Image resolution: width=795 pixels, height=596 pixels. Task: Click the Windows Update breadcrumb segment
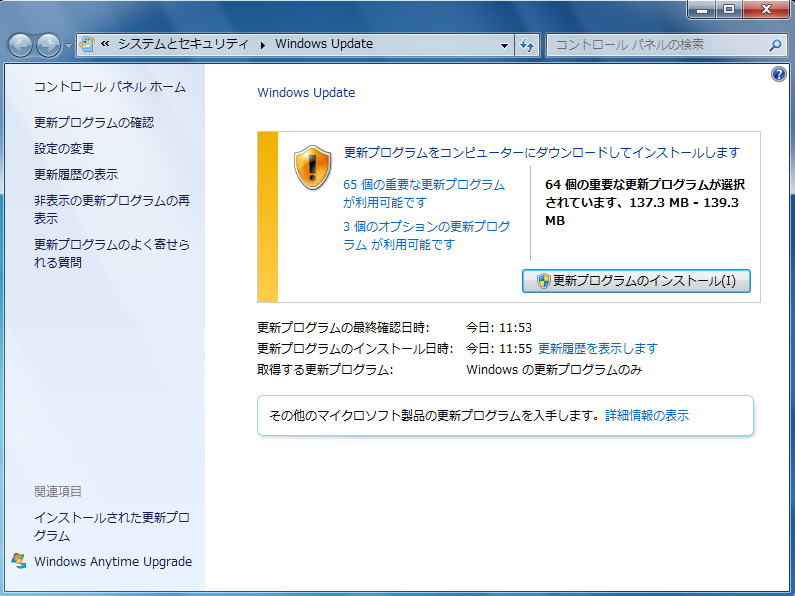pyautogui.click(x=324, y=44)
